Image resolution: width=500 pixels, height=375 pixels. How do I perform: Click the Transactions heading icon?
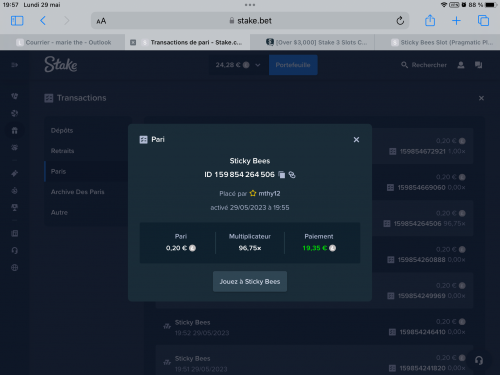(49, 98)
